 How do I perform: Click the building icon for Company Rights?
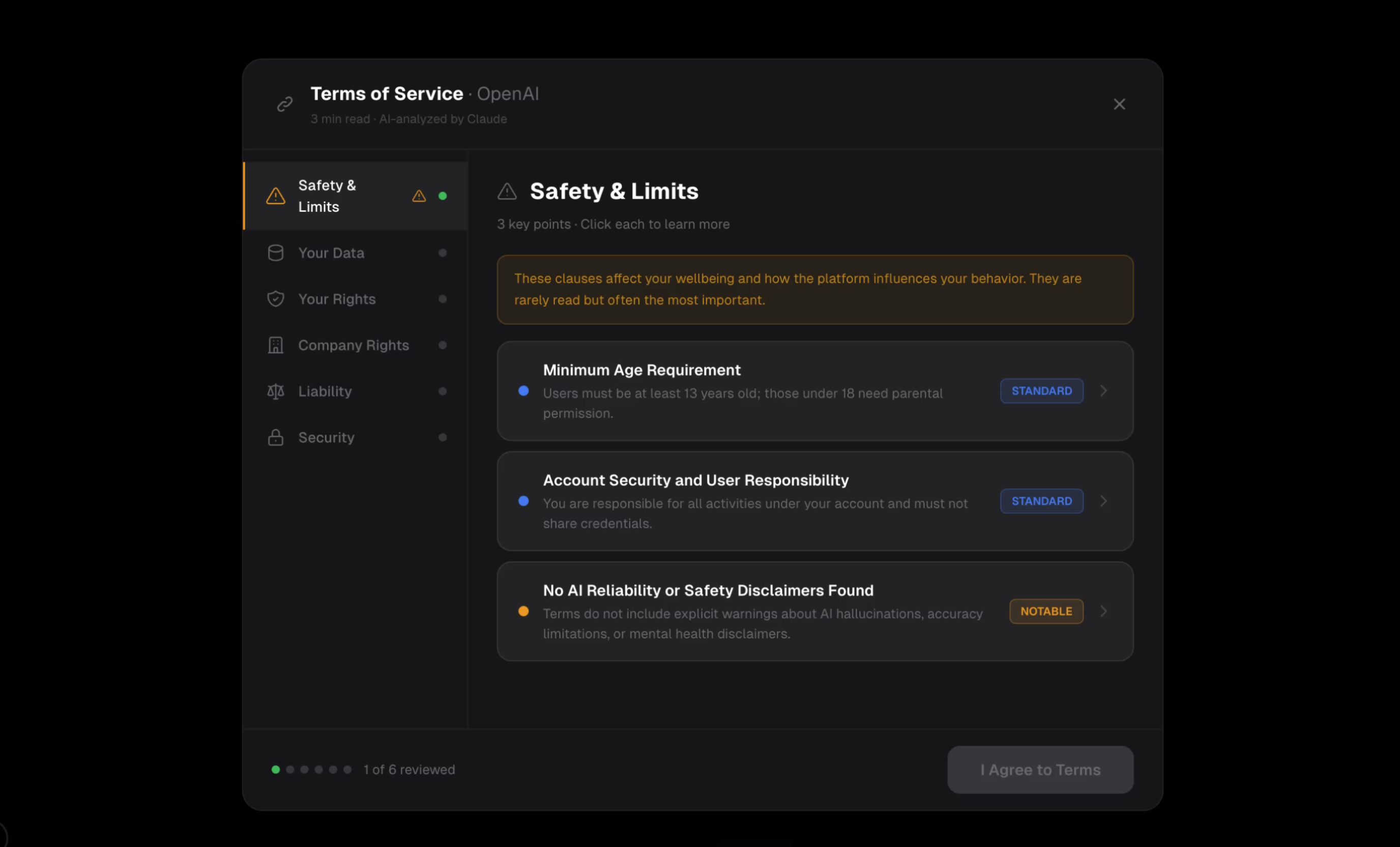pyautogui.click(x=276, y=345)
